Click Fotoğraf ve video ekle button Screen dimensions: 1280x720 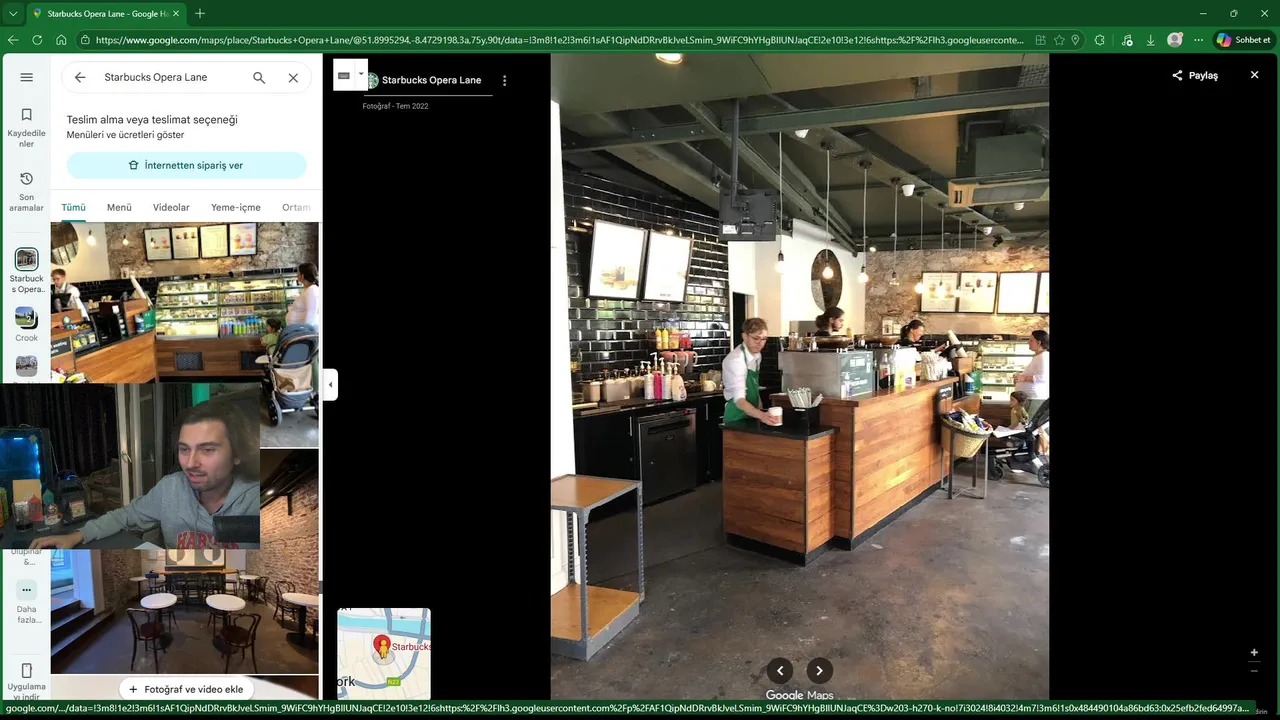[x=186, y=689]
